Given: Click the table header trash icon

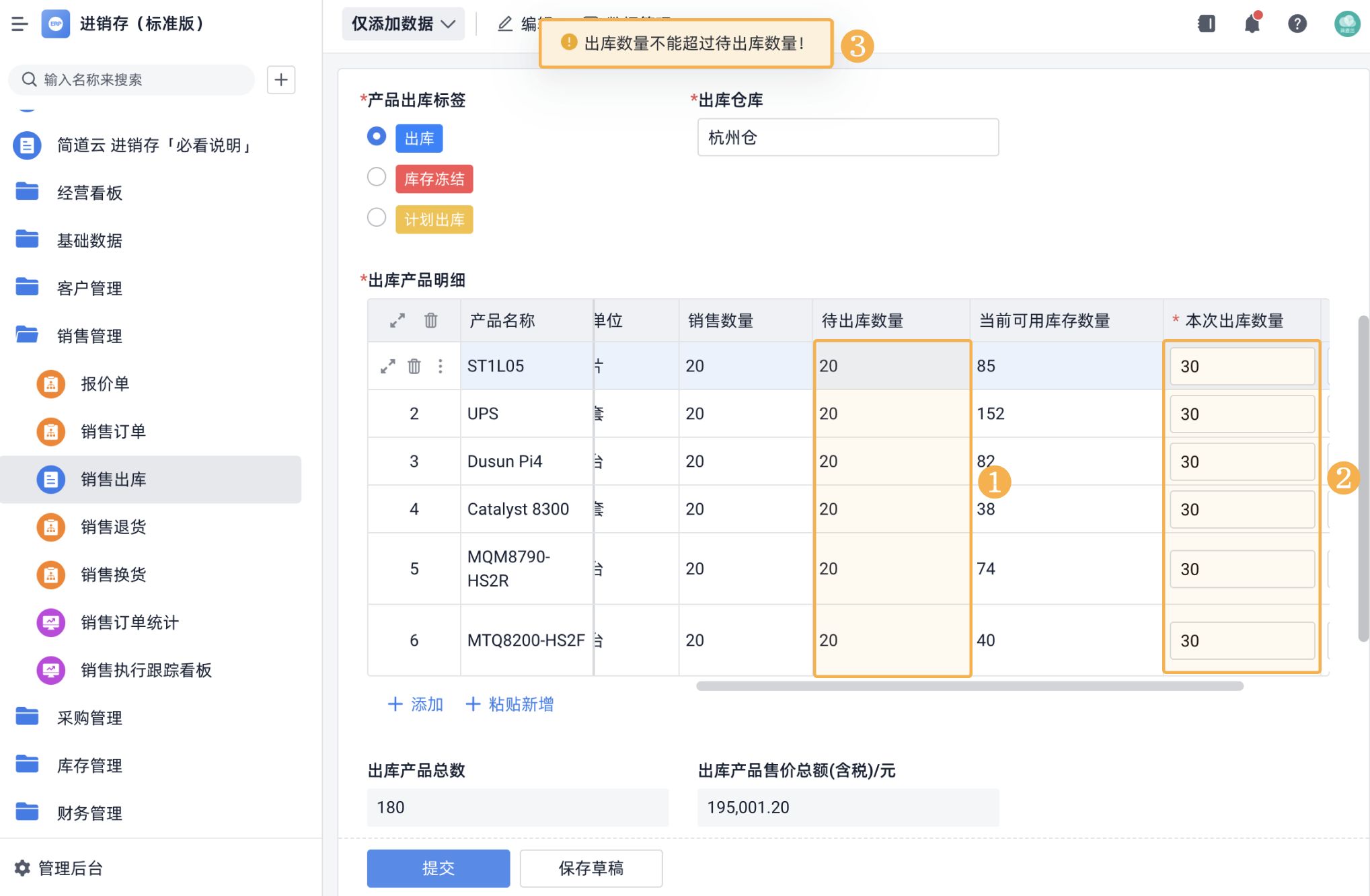Looking at the screenshot, I should (x=431, y=320).
